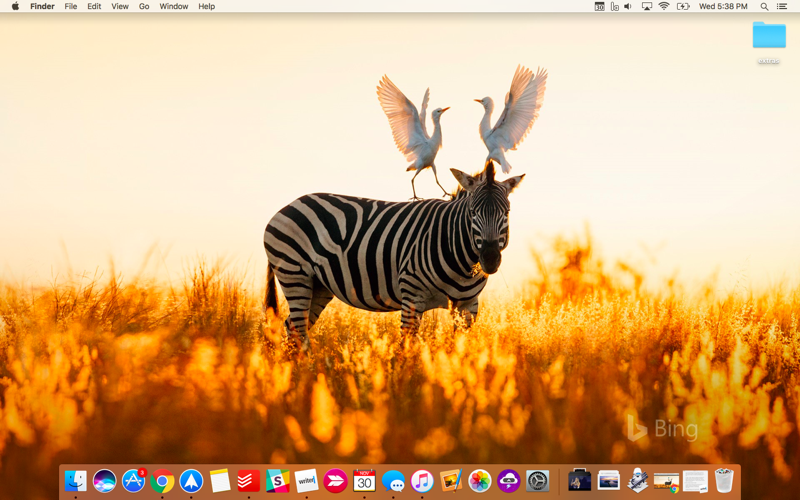Show Notification Center from menu bar
800x500 pixels.
[782, 6]
